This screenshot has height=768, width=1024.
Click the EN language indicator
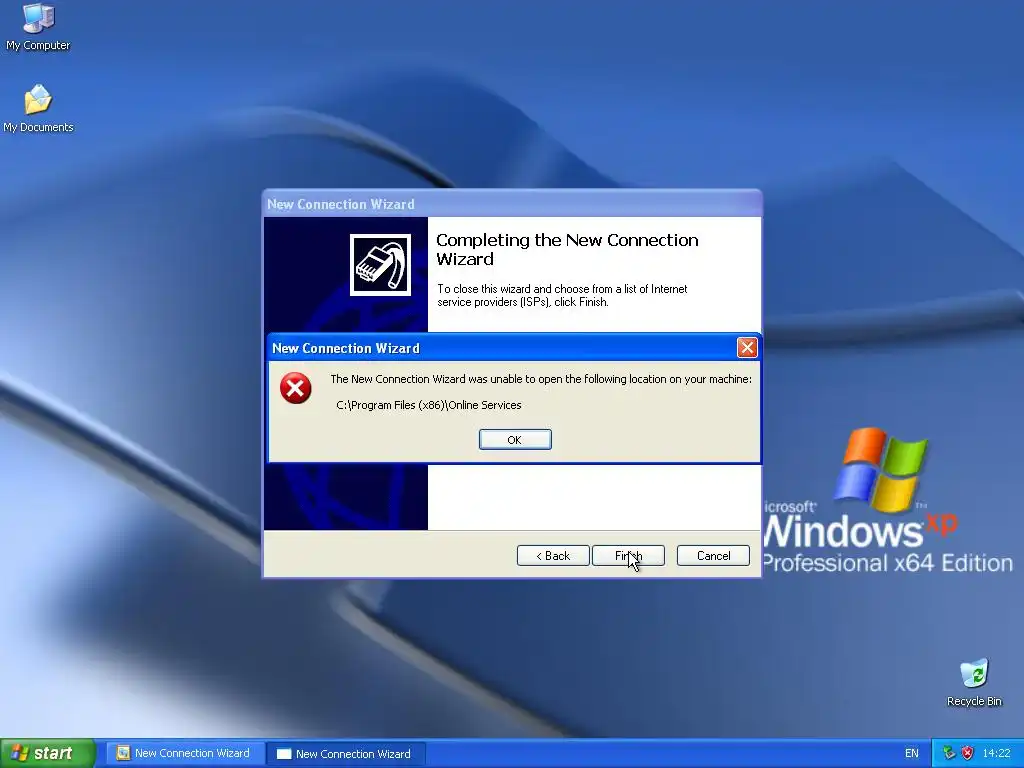coord(912,754)
